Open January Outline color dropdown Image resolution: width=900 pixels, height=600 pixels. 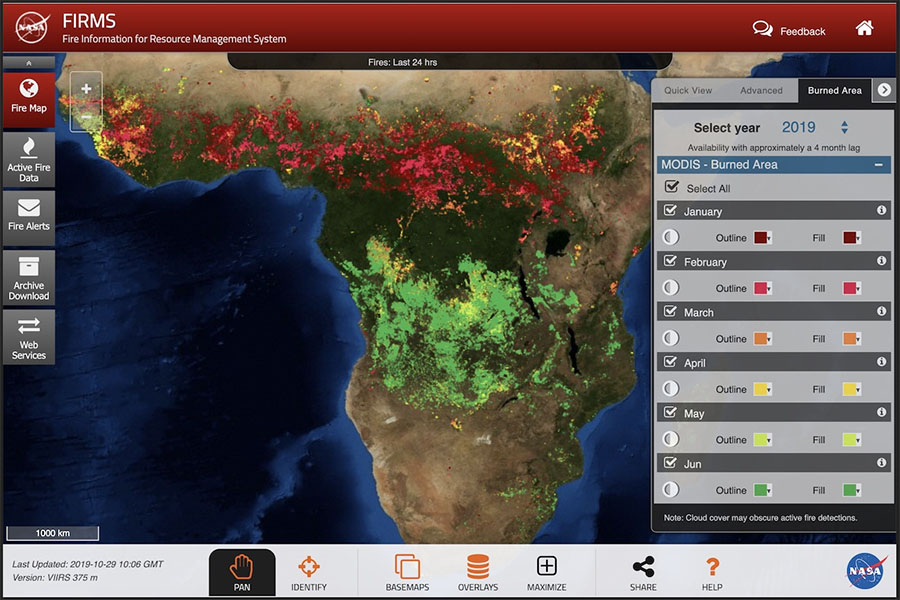pos(762,238)
